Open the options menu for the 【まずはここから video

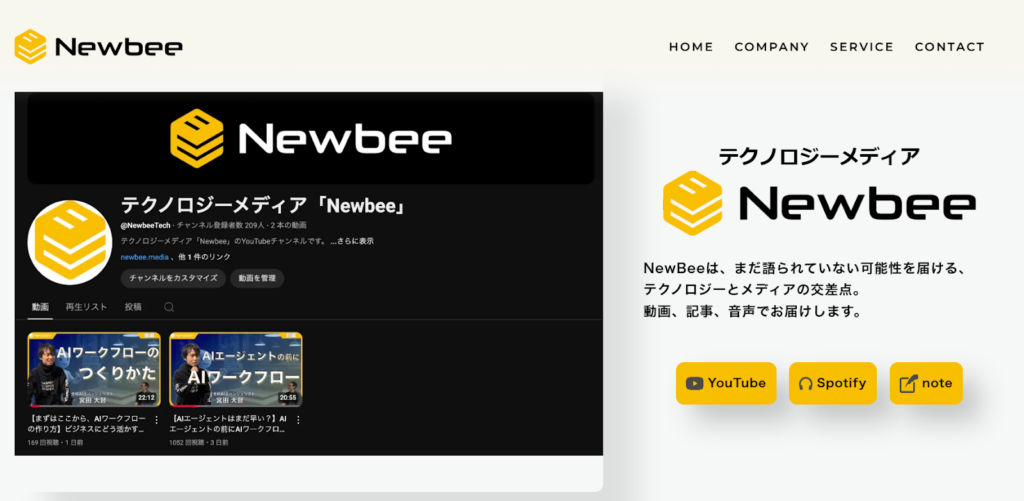point(156,420)
